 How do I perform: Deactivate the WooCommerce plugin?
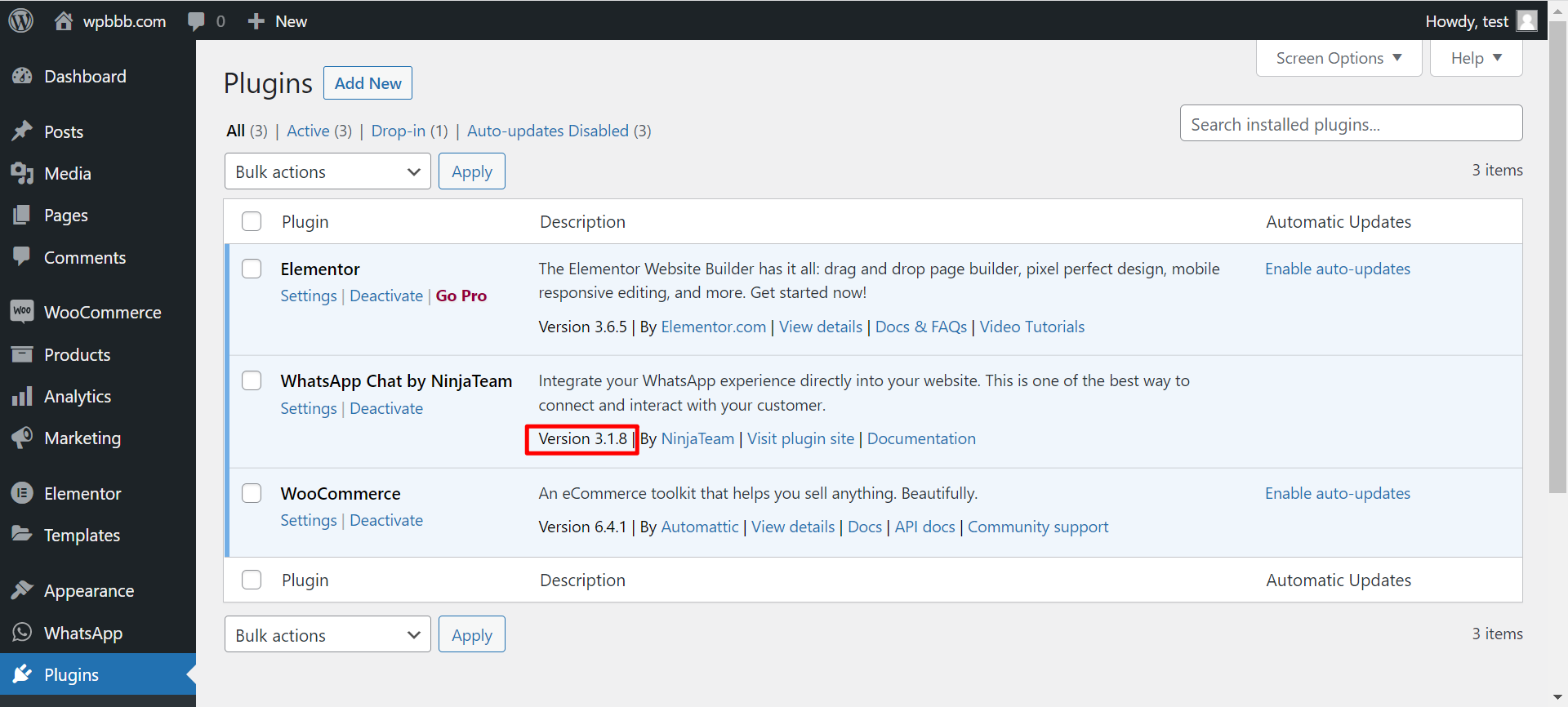tap(386, 520)
